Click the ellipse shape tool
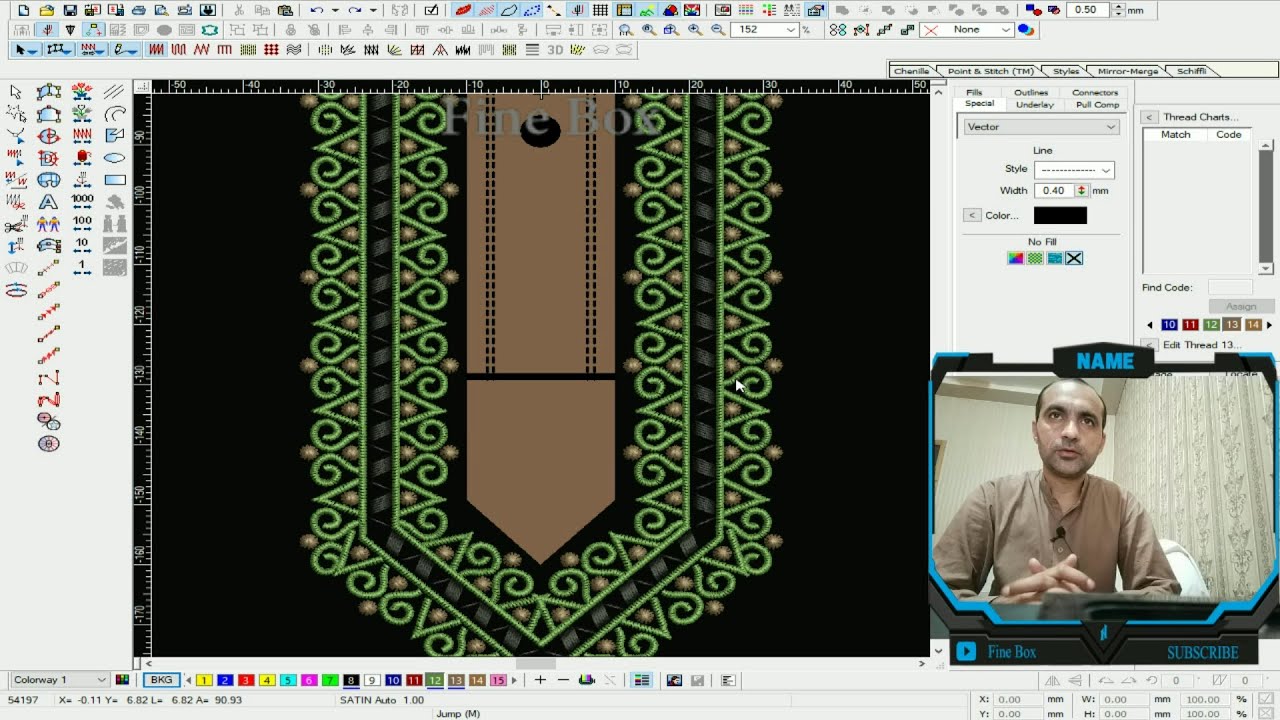This screenshot has height=720, width=1280. (115, 158)
